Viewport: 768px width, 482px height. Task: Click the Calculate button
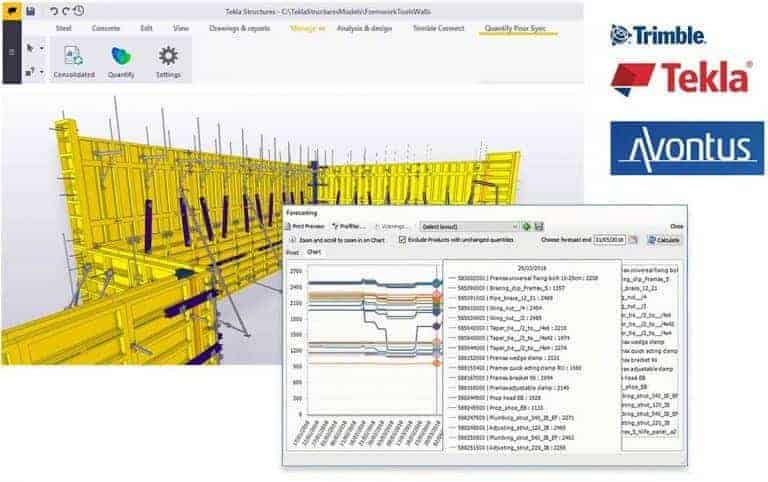tap(664, 240)
